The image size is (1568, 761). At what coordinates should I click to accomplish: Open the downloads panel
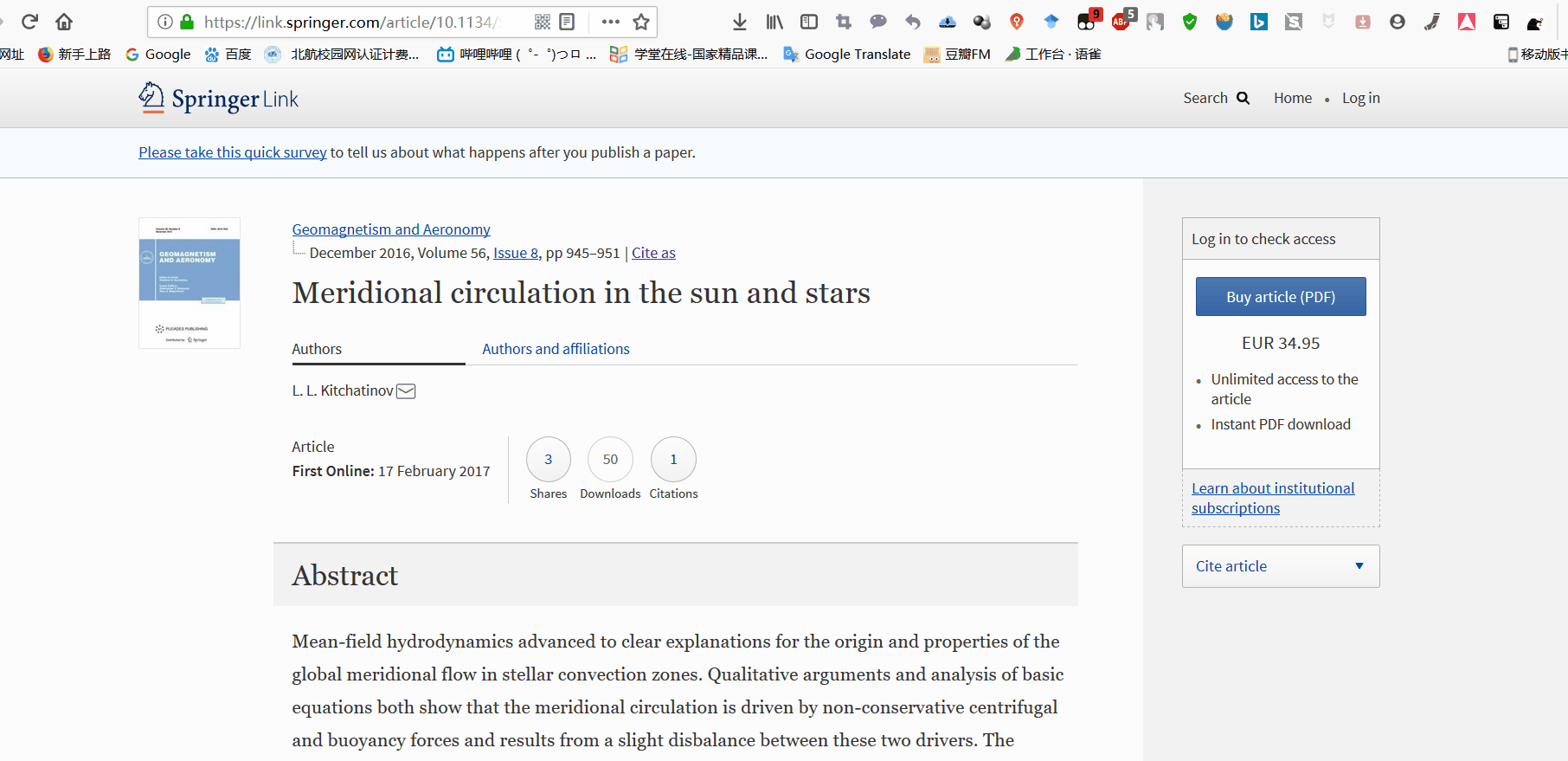740,22
